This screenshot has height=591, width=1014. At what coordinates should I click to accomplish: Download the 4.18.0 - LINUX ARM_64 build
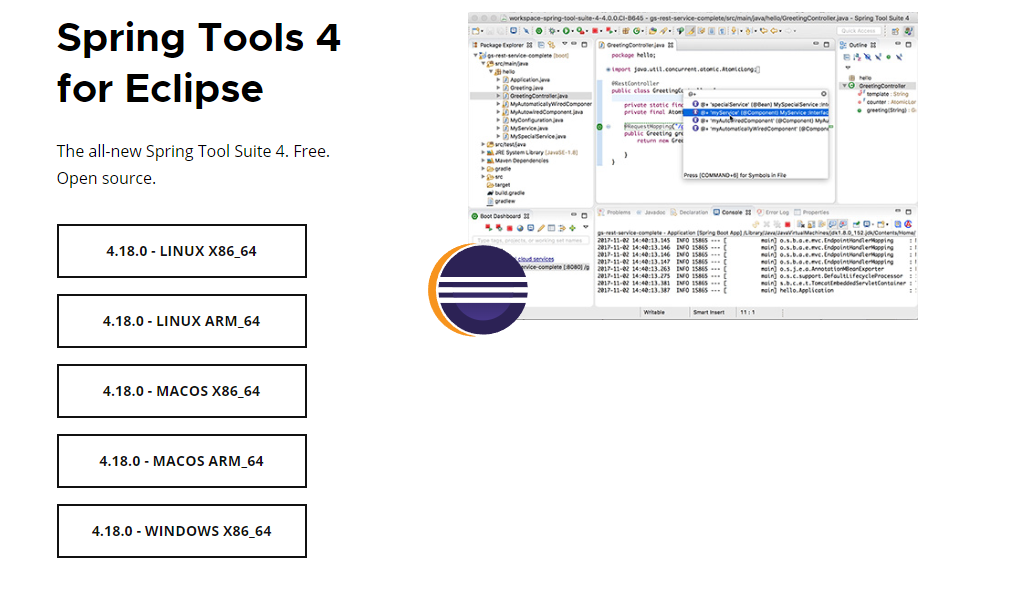point(182,321)
